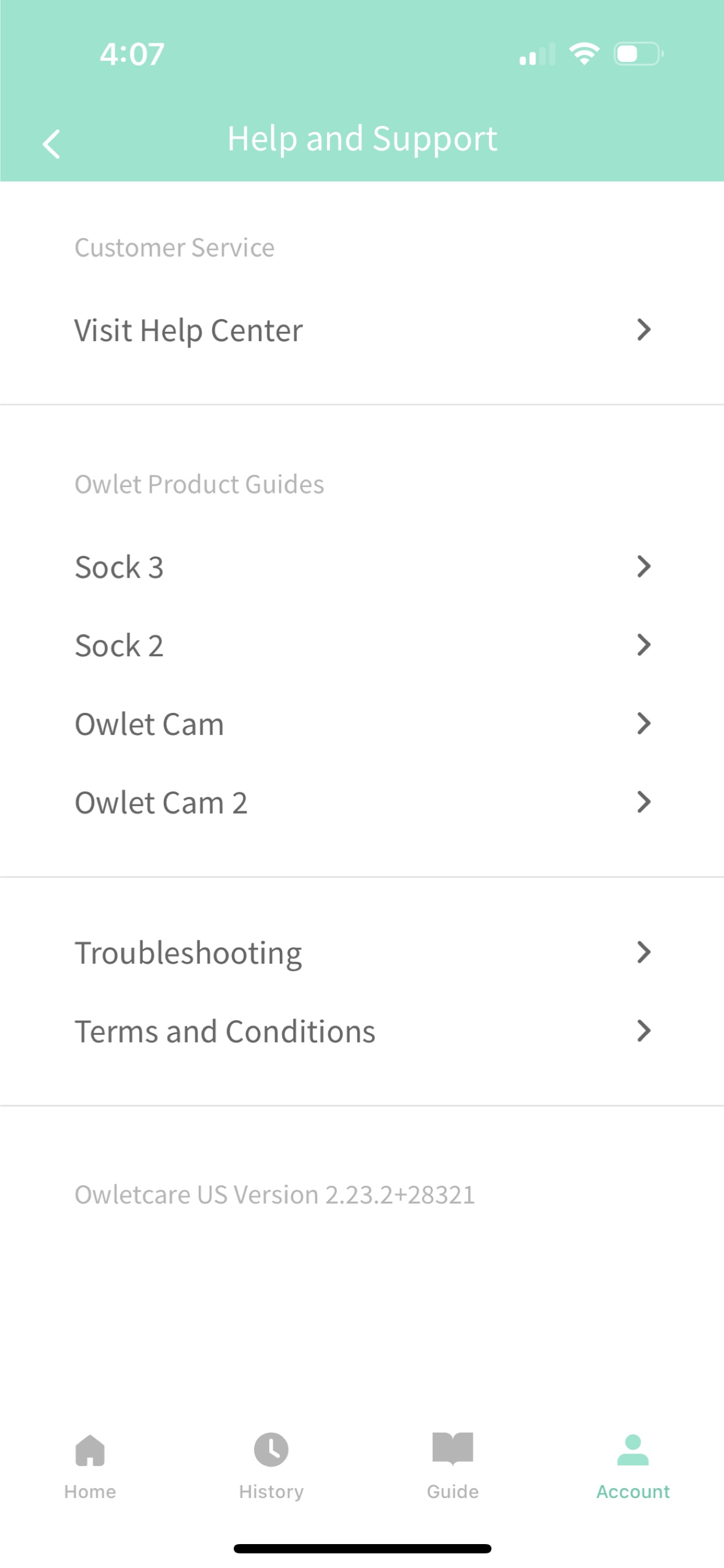This screenshot has height=1568, width=724.
Task: Open the Home tab icon
Action: [x=90, y=1451]
